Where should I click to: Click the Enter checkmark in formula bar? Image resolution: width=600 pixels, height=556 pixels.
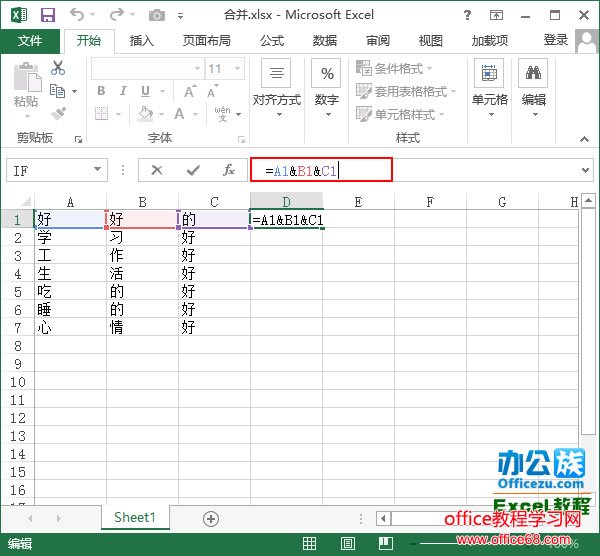point(193,170)
